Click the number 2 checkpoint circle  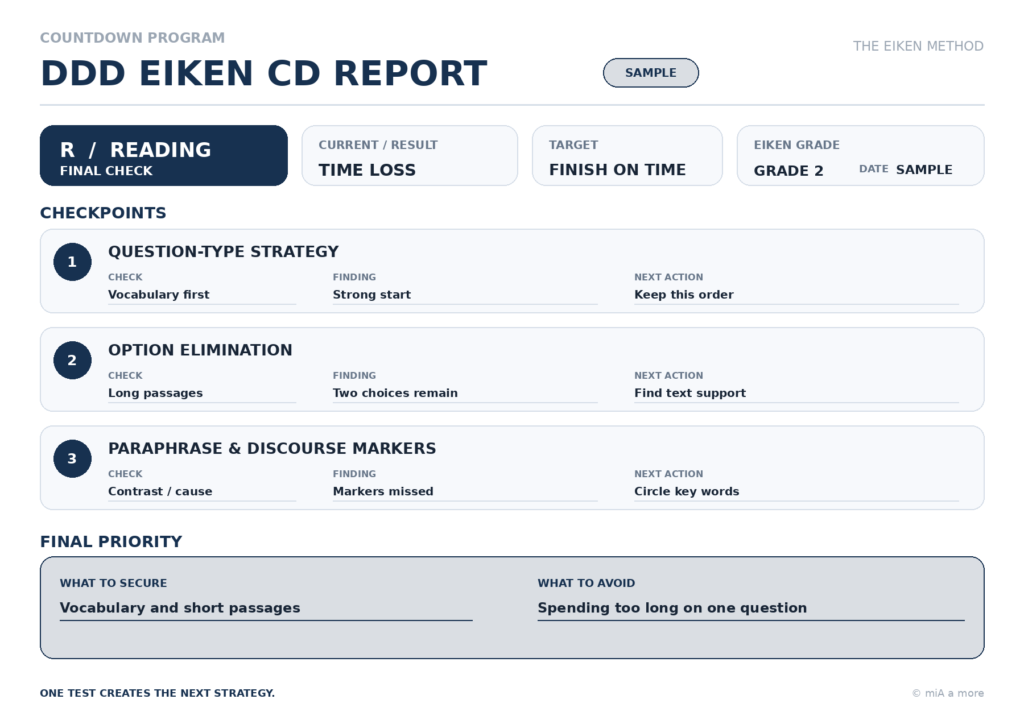pos(72,360)
